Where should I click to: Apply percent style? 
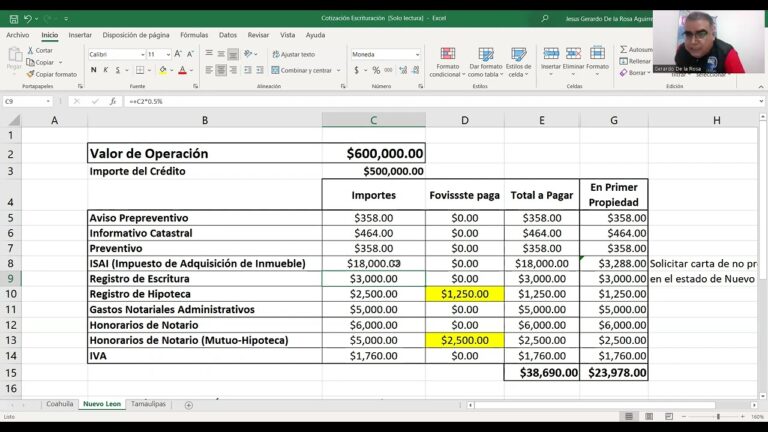pos(376,71)
